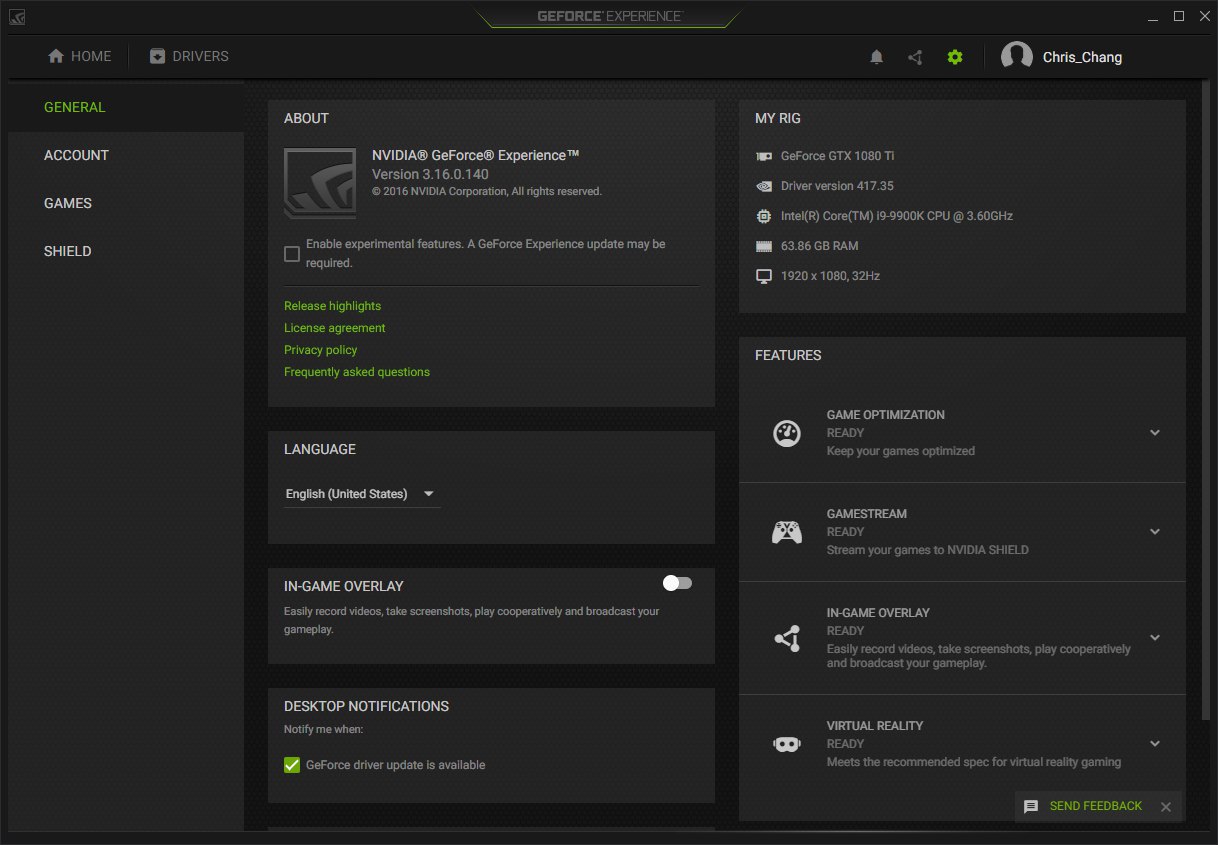Click the NVIDIA logo in title bar

click(18, 17)
